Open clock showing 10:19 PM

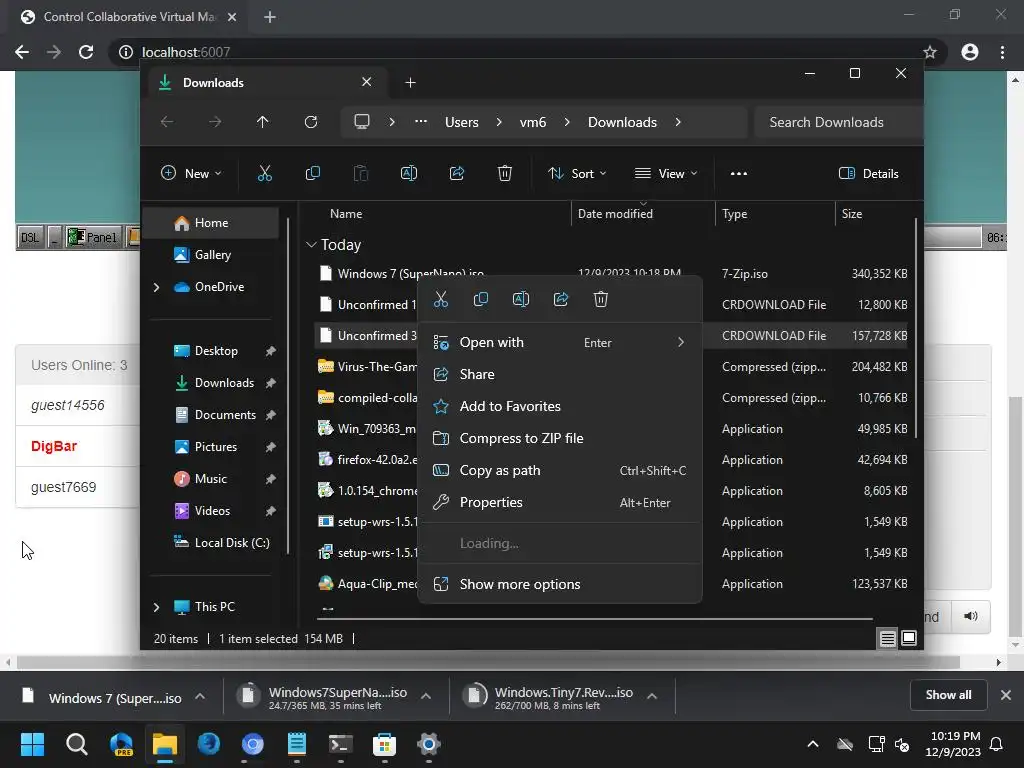953,744
